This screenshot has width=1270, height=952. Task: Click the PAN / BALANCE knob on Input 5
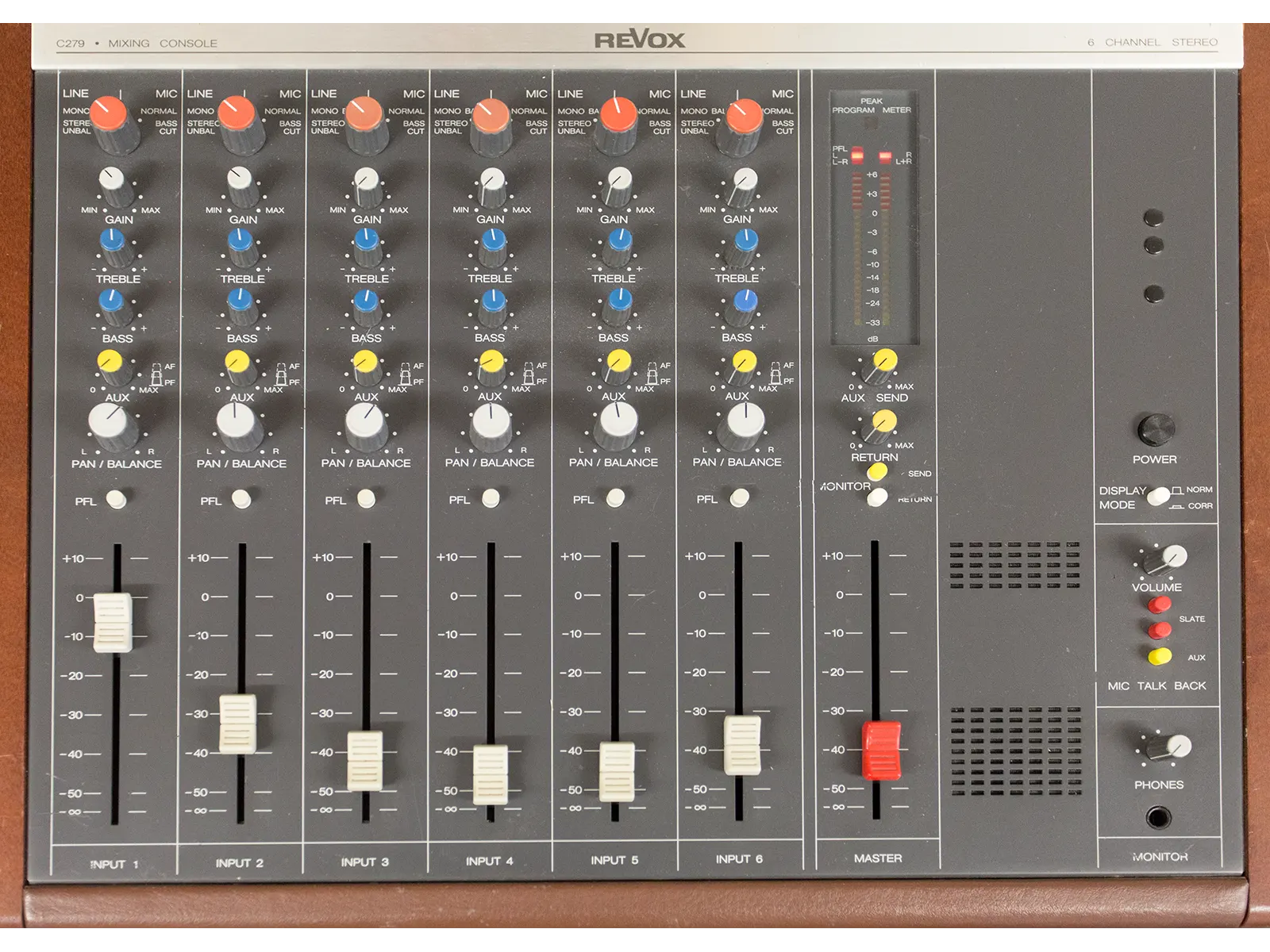(618, 426)
